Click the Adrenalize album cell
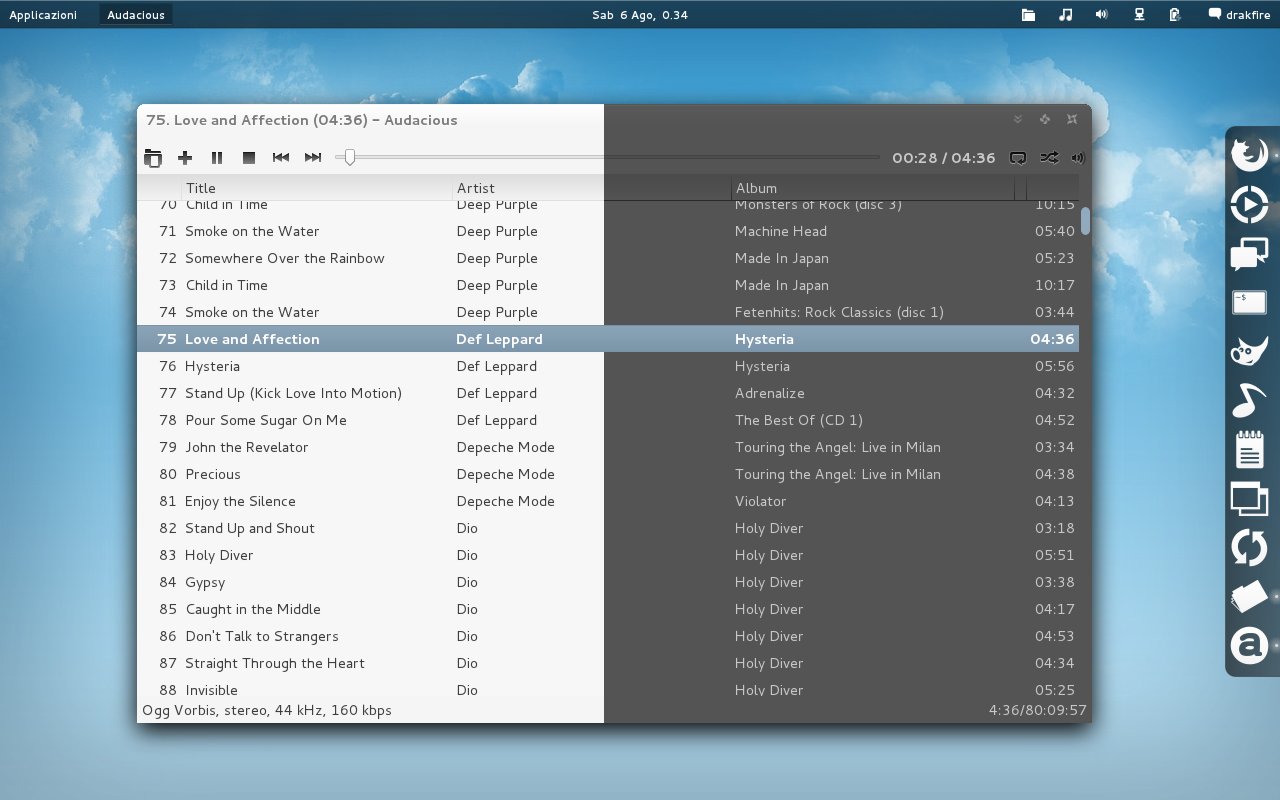The width and height of the screenshot is (1280, 800). pyautogui.click(x=769, y=393)
